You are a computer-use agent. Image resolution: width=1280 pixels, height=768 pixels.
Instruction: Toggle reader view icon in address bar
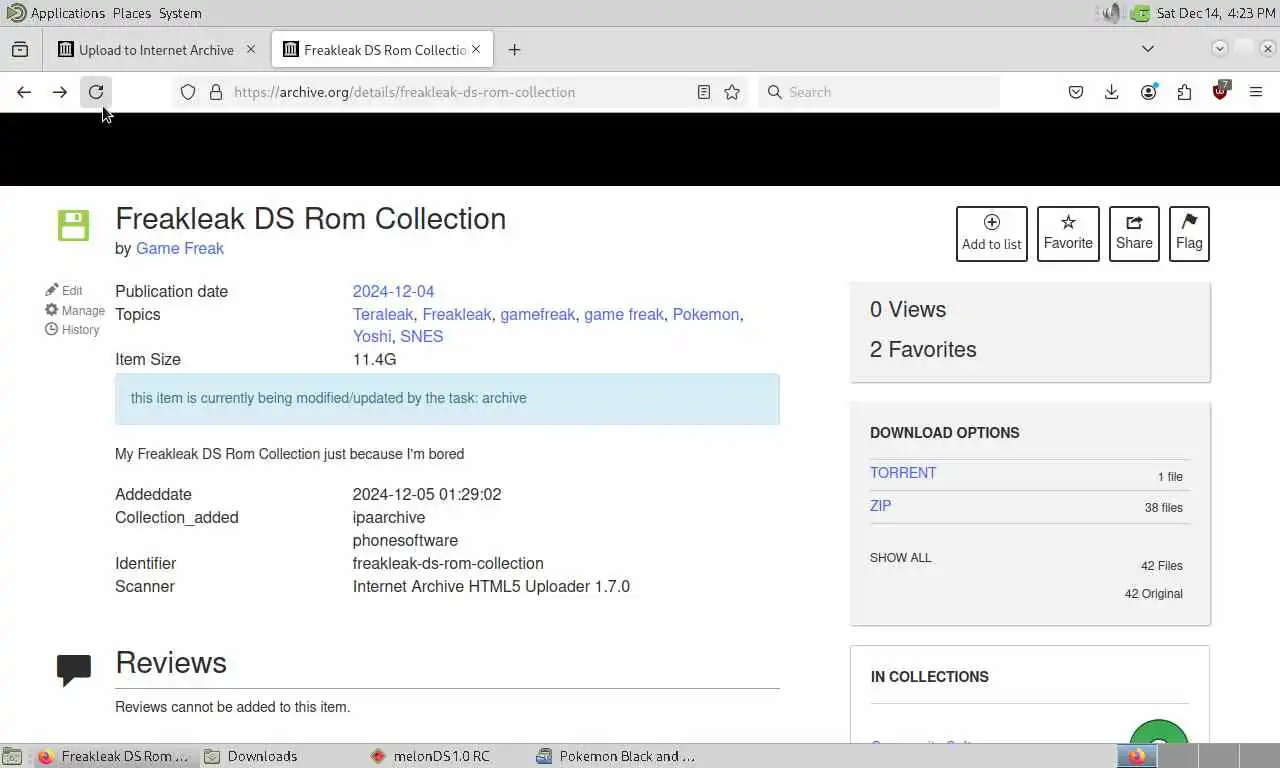704,92
